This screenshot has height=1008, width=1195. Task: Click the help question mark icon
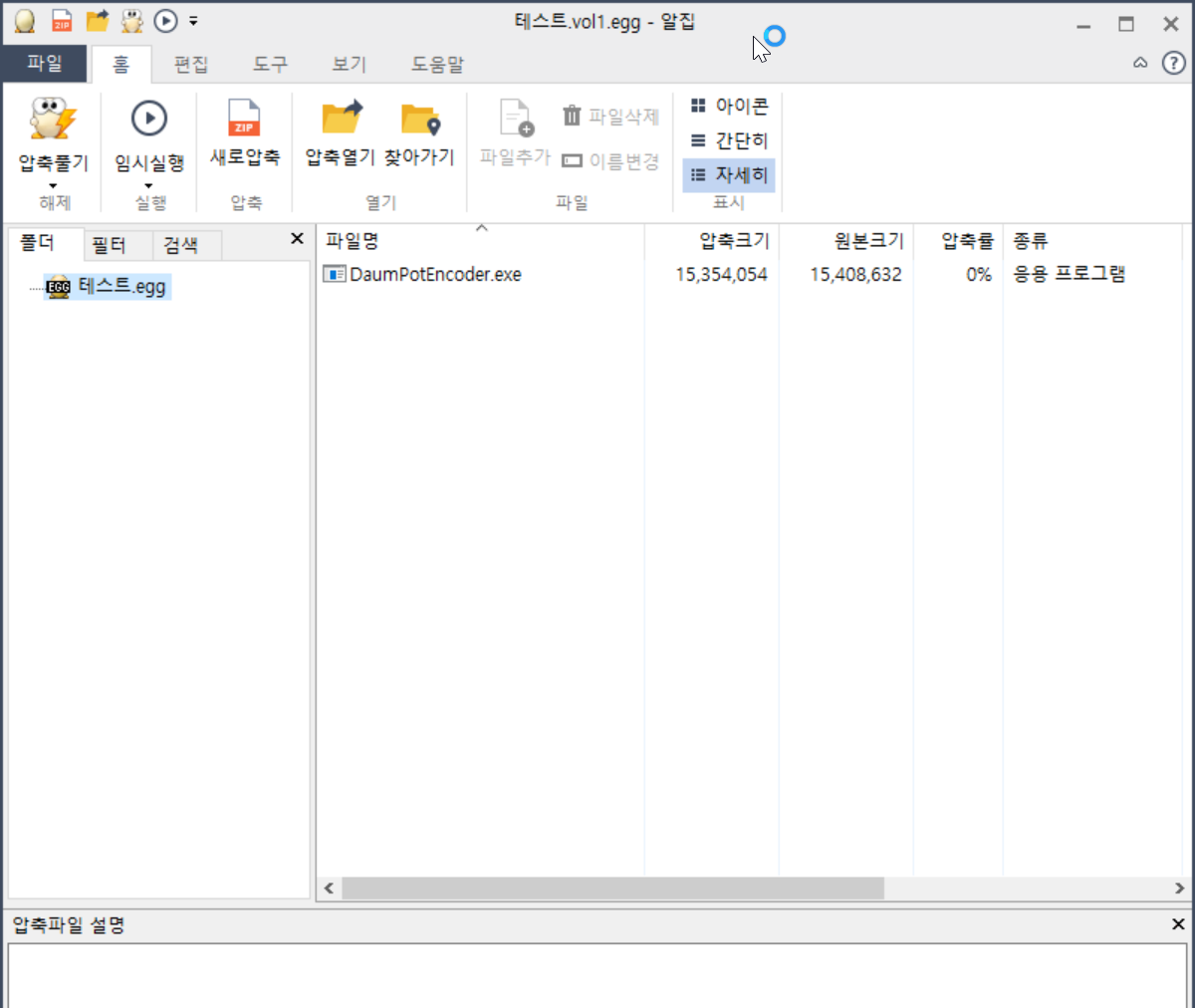pyautogui.click(x=1173, y=64)
